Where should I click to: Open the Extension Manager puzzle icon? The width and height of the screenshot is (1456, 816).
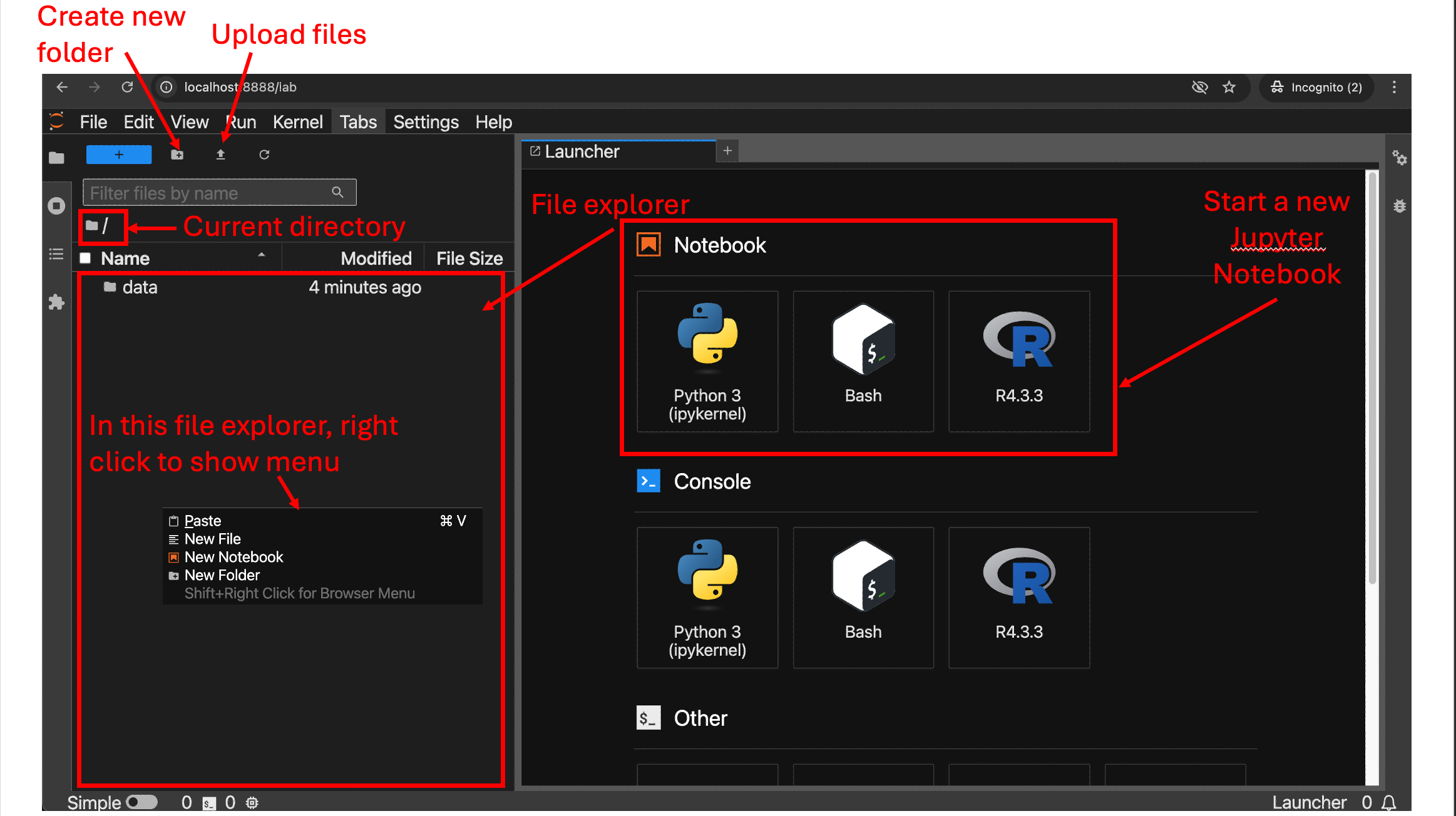tap(56, 302)
